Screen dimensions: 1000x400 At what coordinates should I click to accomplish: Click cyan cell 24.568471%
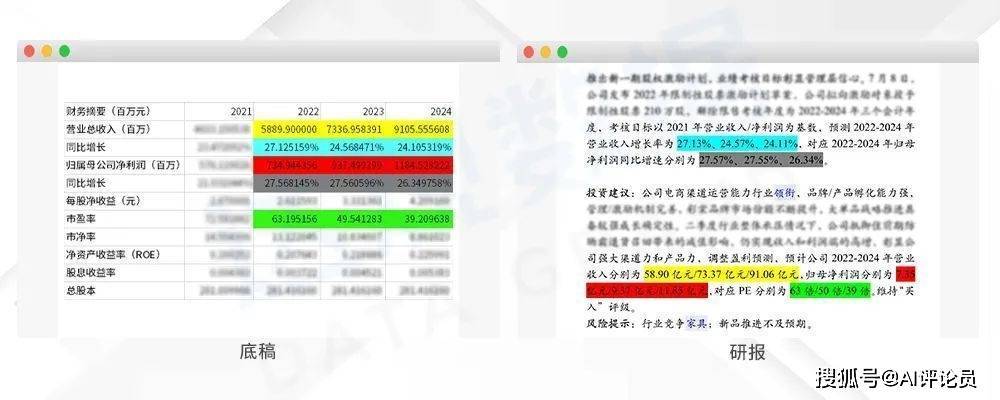tap(353, 147)
